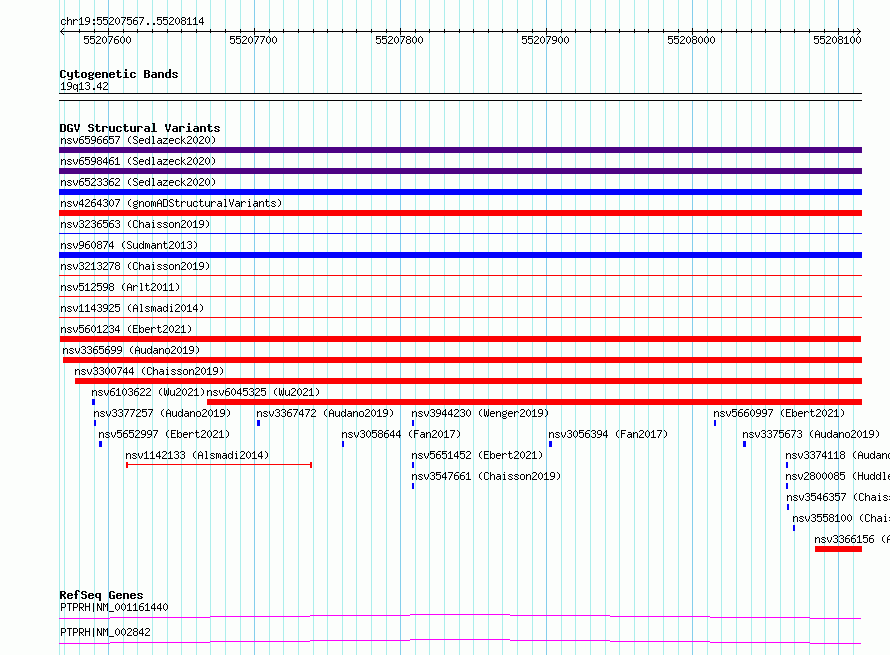Viewport: 890px width, 655px height.
Task: Click the short red nsv3366156 variant bar
Action: (x=838, y=549)
